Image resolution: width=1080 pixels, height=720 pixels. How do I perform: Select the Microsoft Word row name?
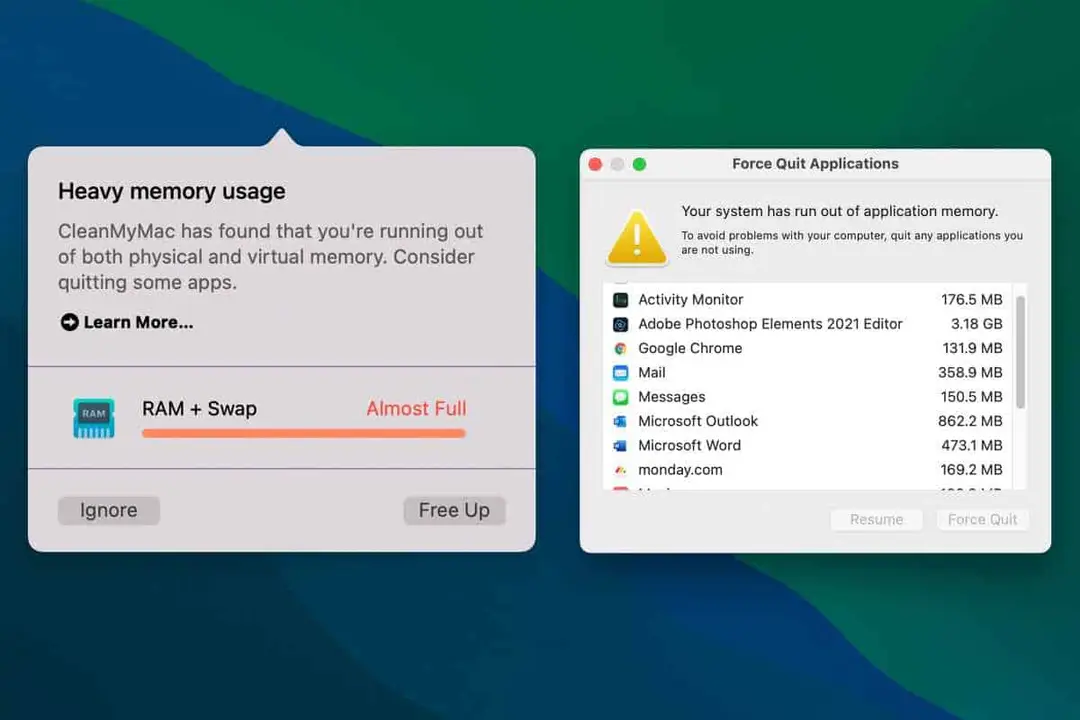click(x=689, y=446)
